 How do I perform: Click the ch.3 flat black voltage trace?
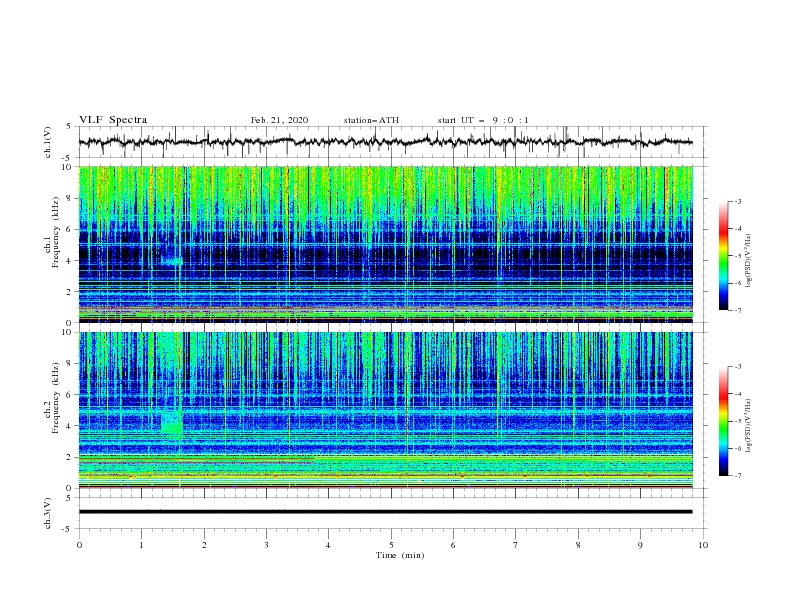point(385,512)
